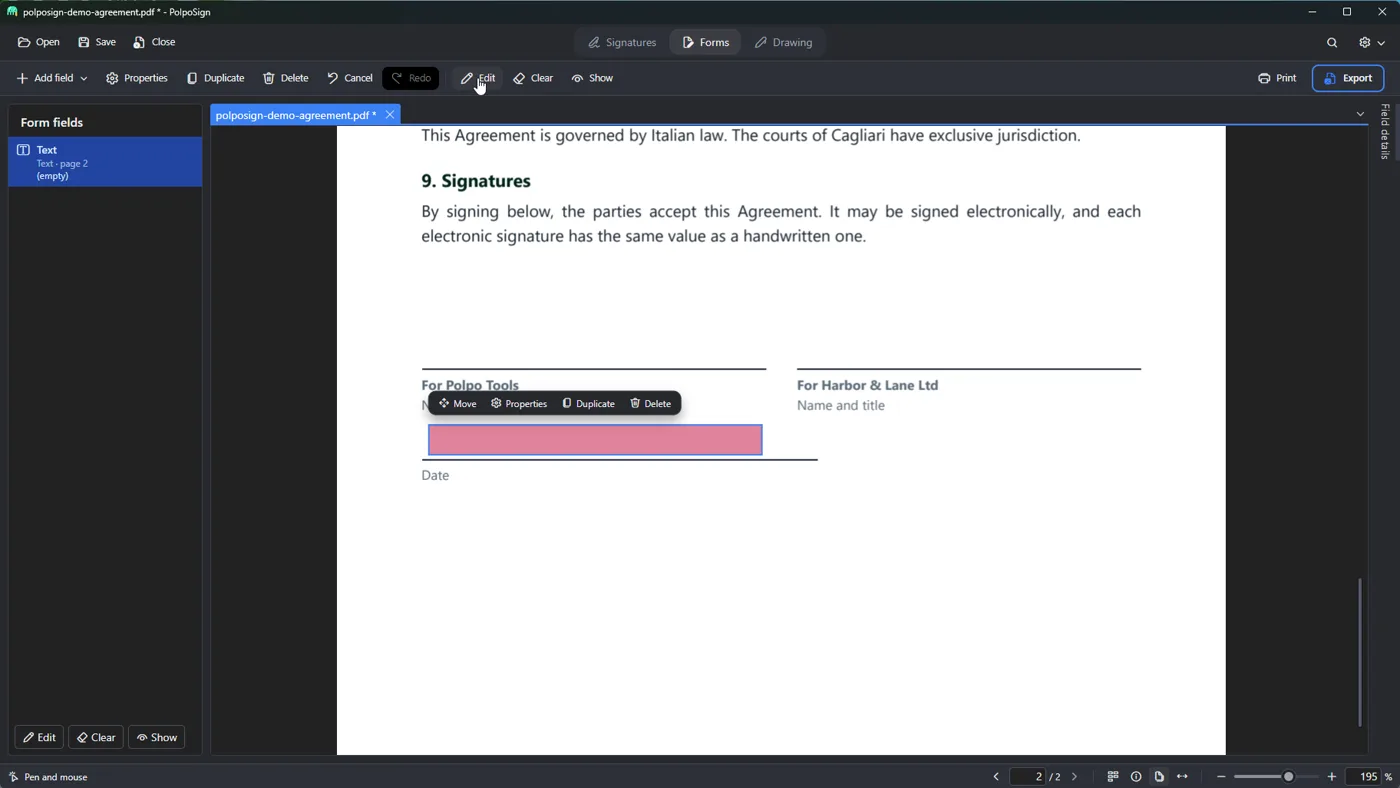Click the Redo button
The image size is (1400, 788).
point(411,78)
